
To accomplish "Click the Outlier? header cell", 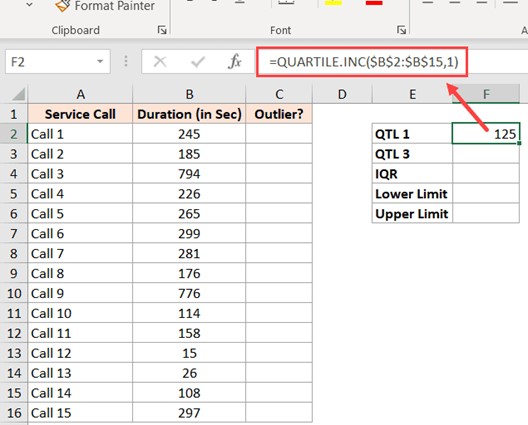I will pos(279,114).
